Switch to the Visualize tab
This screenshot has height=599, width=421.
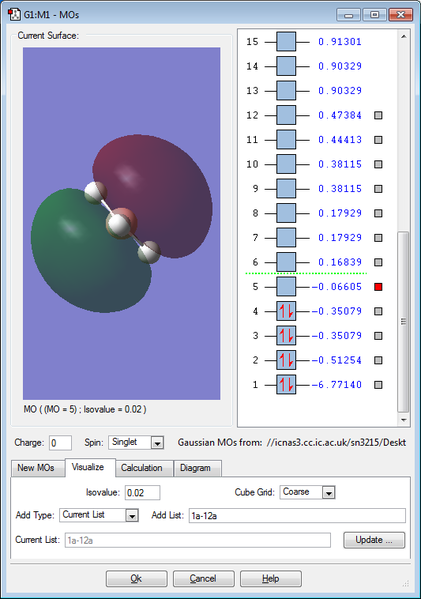click(x=90, y=467)
